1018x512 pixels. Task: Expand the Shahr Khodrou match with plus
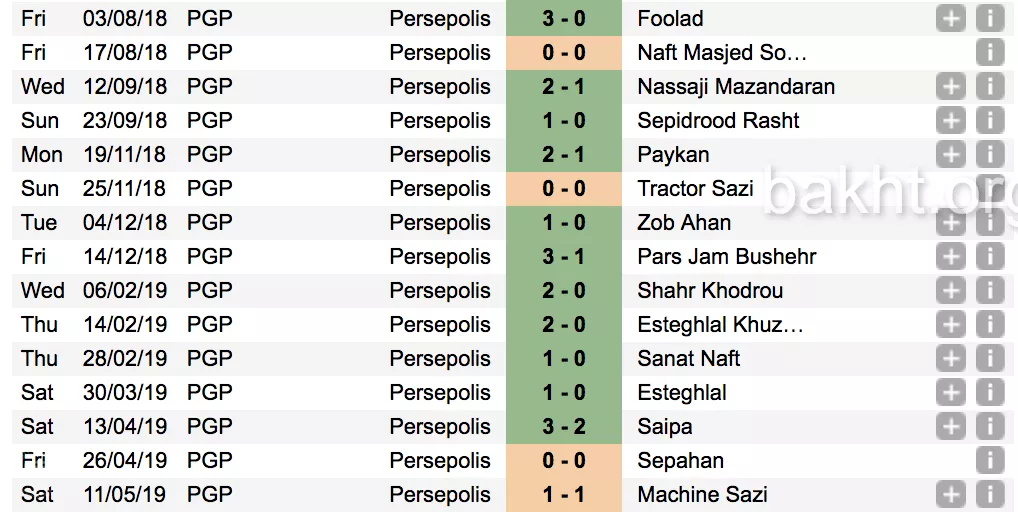[x=951, y=290]
